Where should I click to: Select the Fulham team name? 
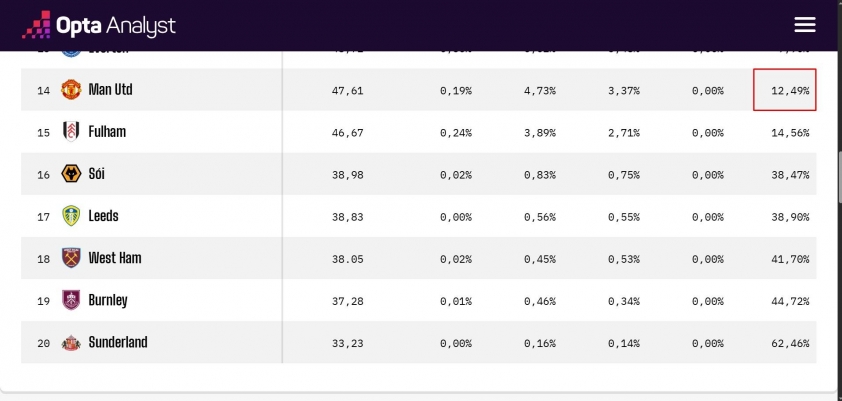[107, 132]
